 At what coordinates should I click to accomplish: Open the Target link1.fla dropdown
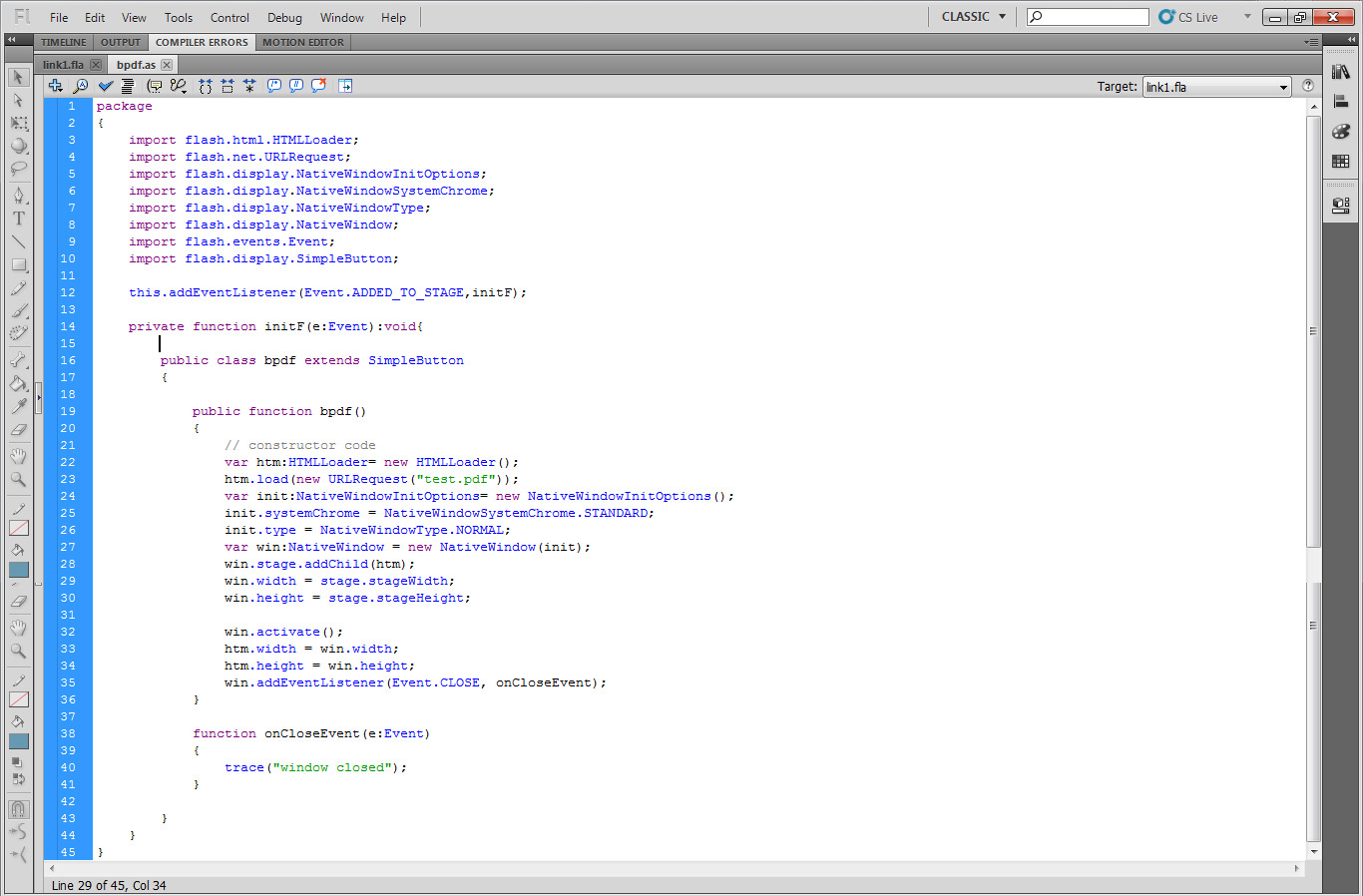(x=1216, y=87)
